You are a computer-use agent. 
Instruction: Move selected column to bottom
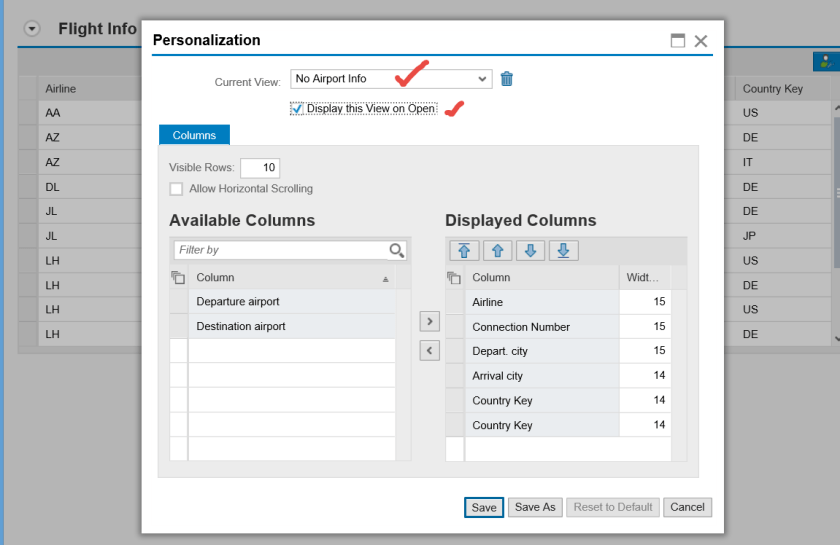[x=563, y=250]
